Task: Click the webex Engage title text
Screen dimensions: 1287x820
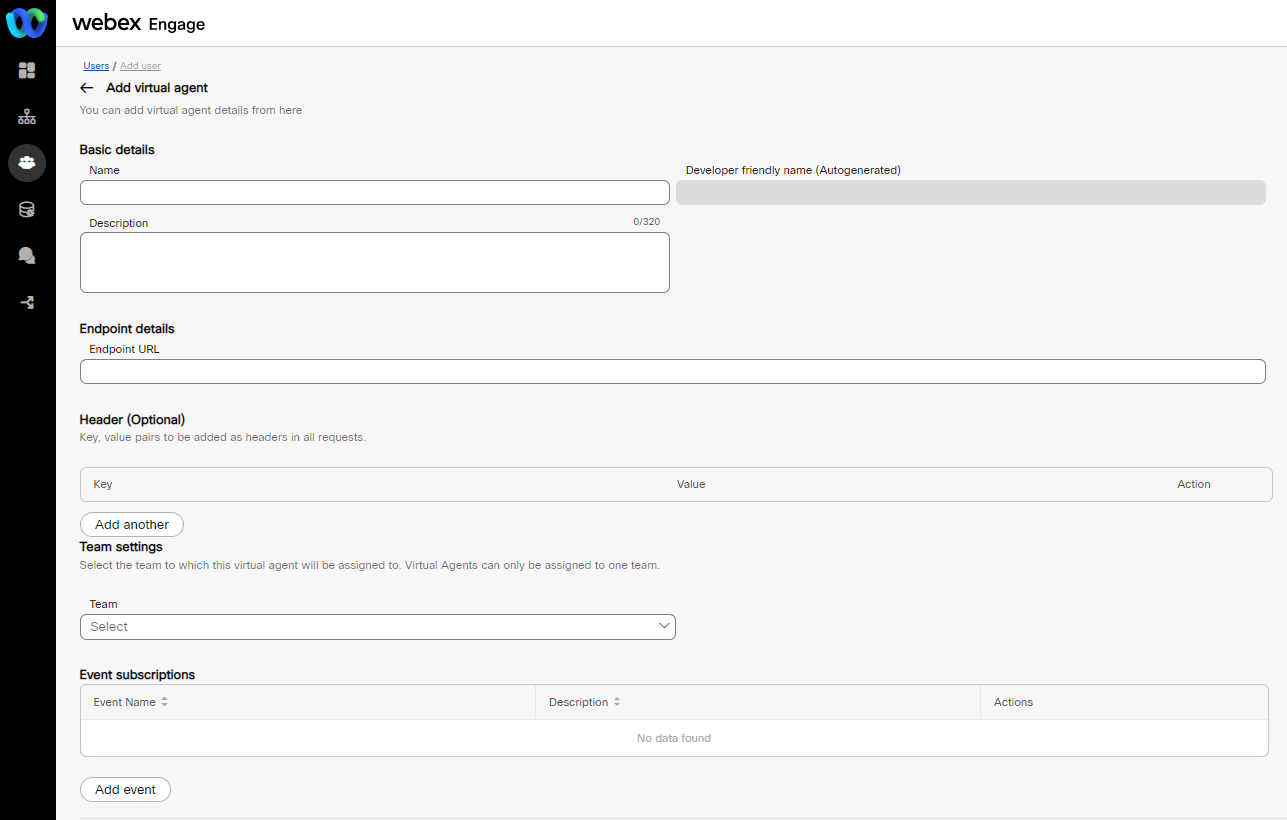Action: click(x=138, y=23)
